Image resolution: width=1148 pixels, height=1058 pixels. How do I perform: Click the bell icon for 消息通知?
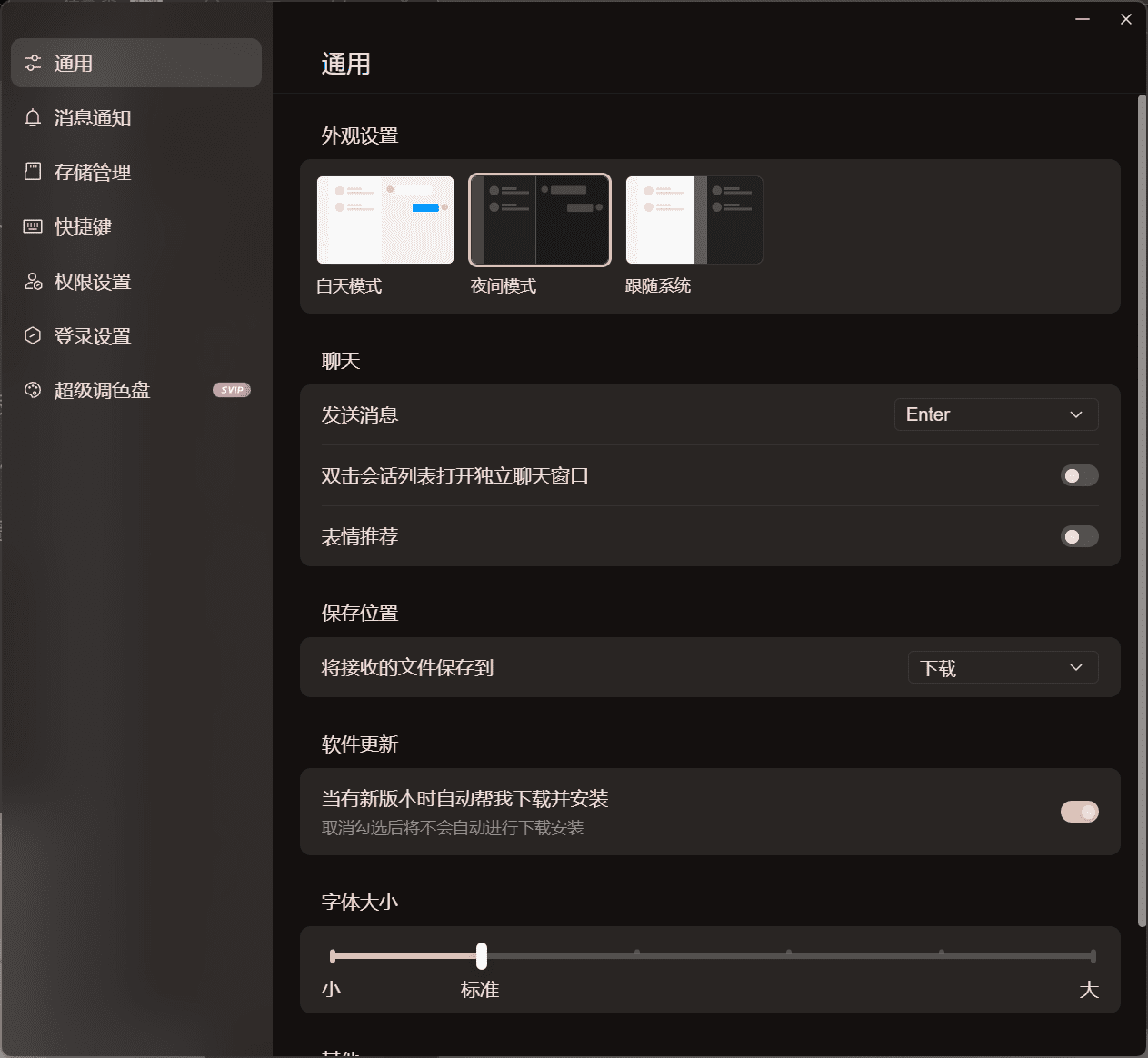(x=33, y=117)
